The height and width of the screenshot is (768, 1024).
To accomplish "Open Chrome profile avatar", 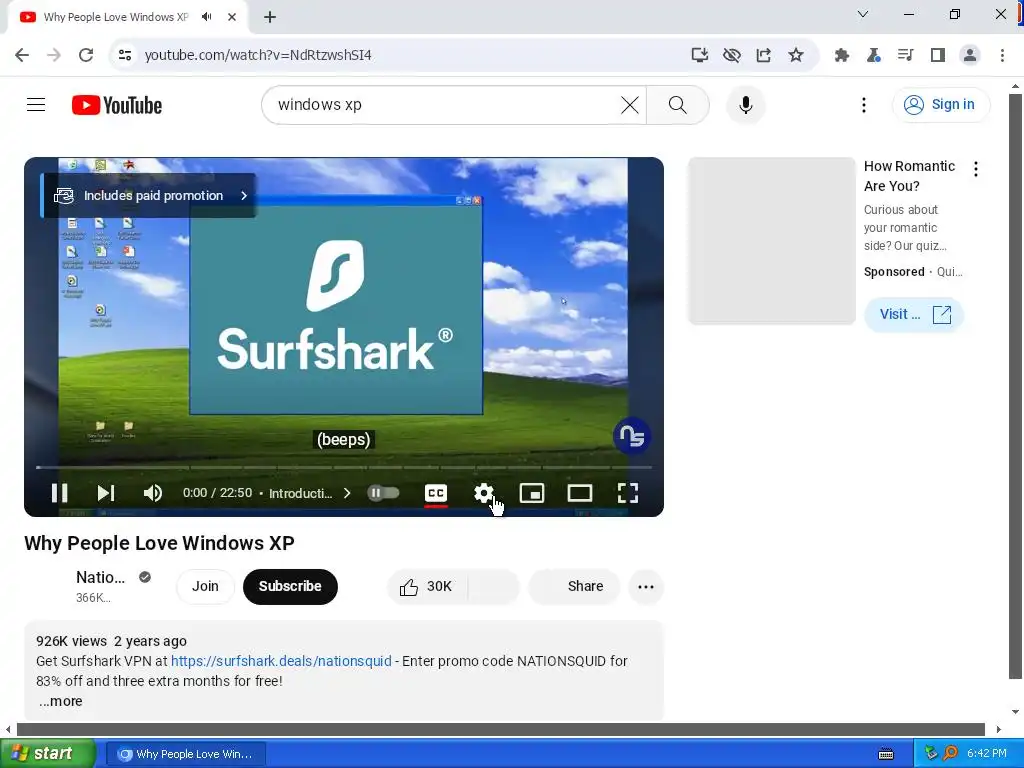I will click(x=970, y=55).
